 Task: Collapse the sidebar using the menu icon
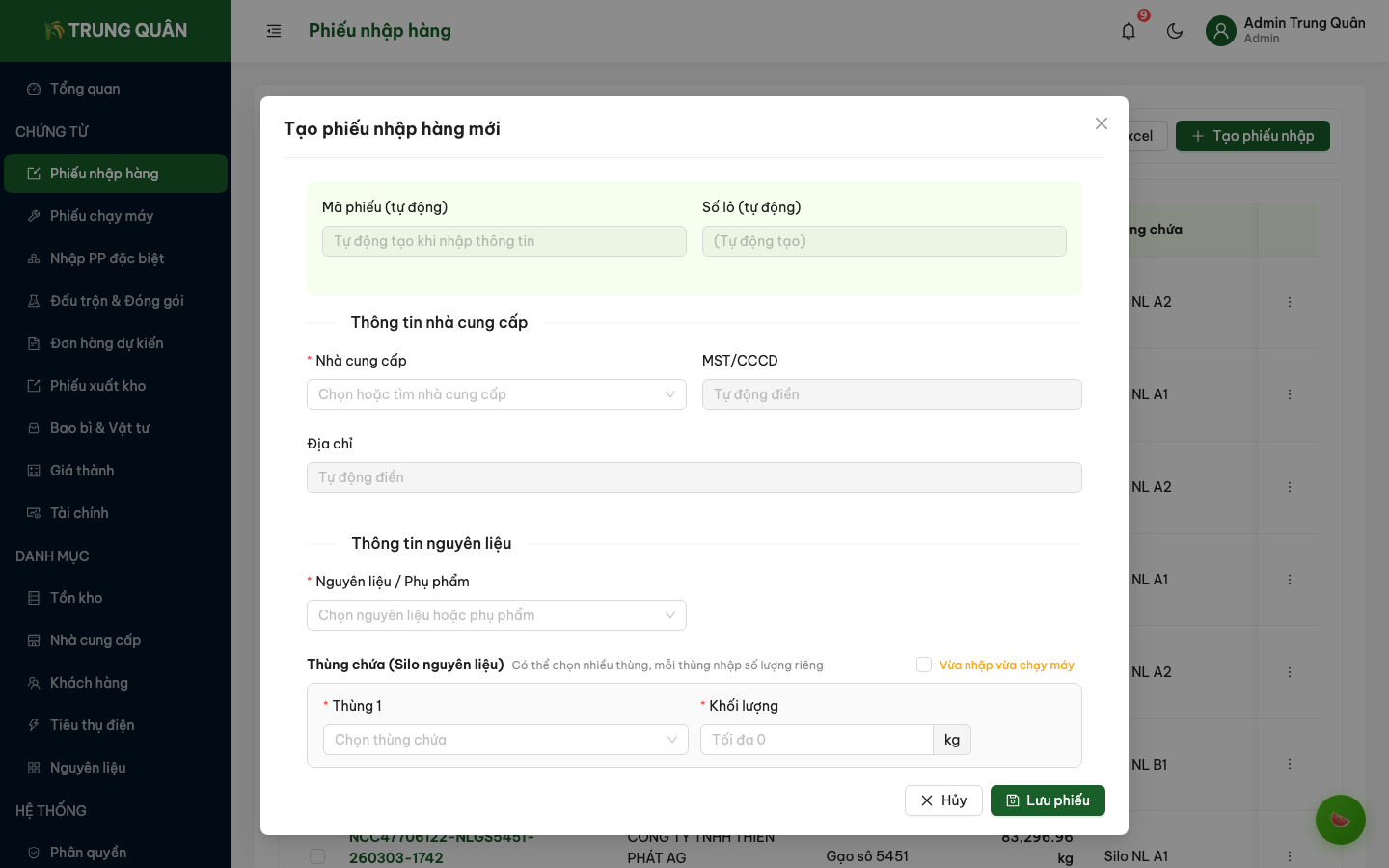[274, 30]
